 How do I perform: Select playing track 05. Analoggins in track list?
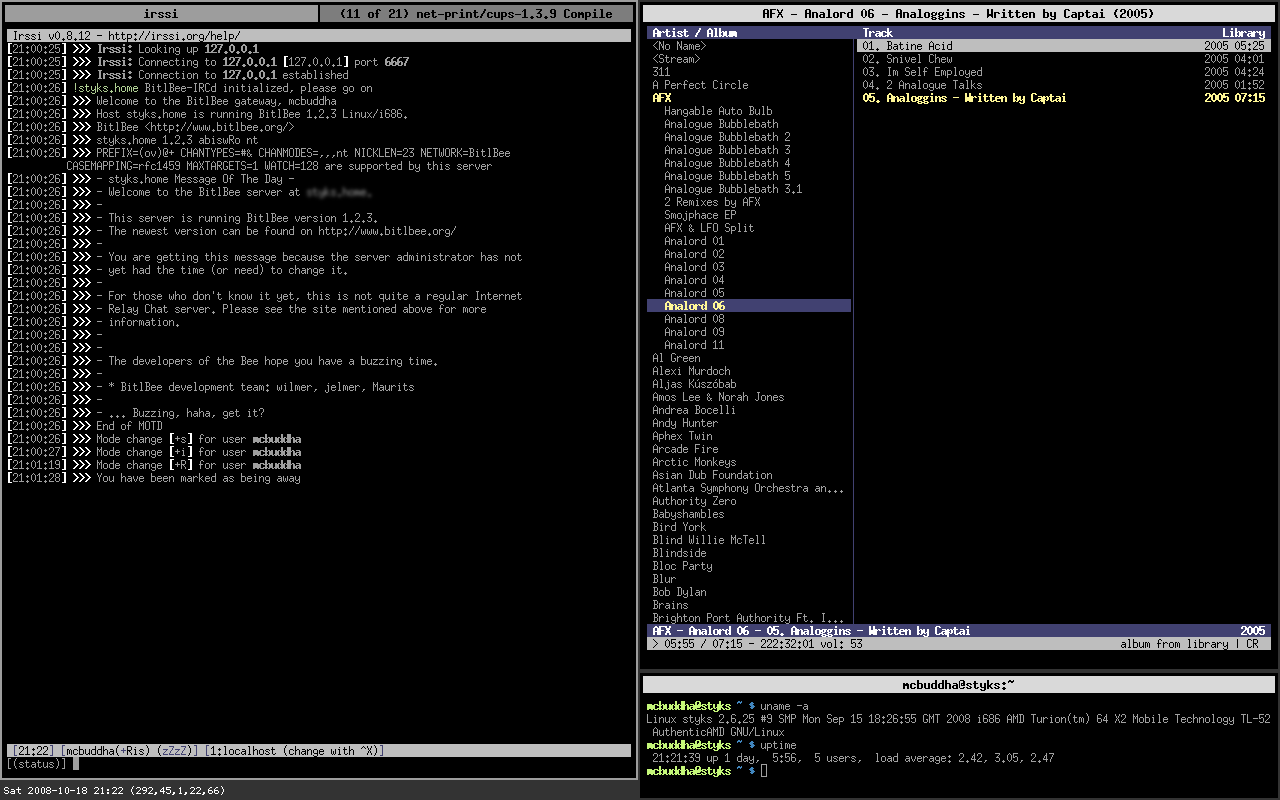1063,98
